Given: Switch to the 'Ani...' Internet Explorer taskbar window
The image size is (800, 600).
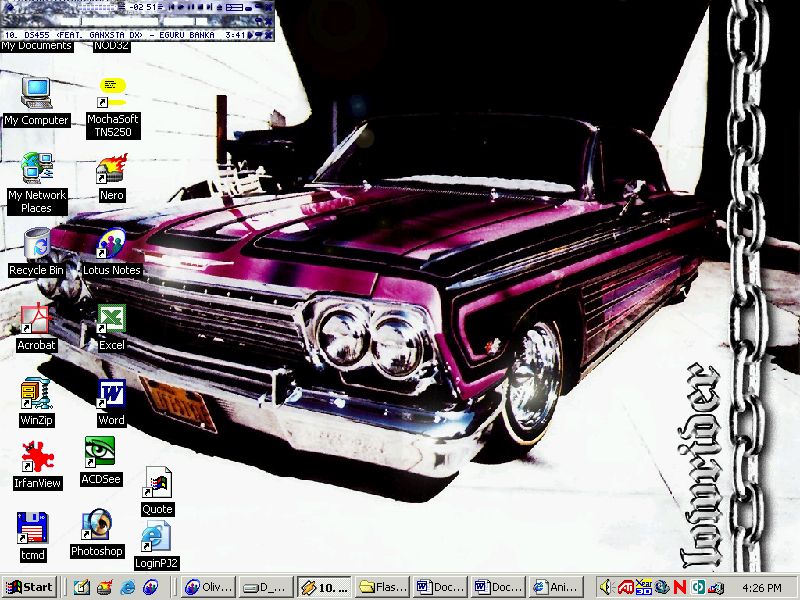Looking at the screenshot, I should [x=555, y=587].
